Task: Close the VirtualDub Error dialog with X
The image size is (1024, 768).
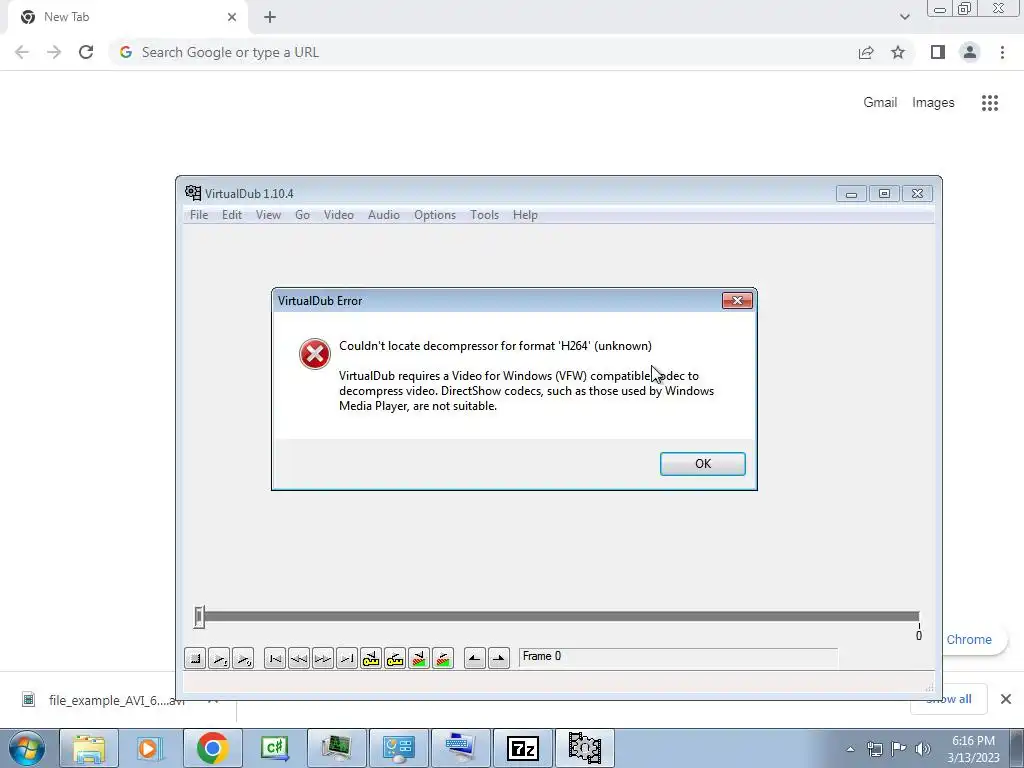Action: pos(737,300)
